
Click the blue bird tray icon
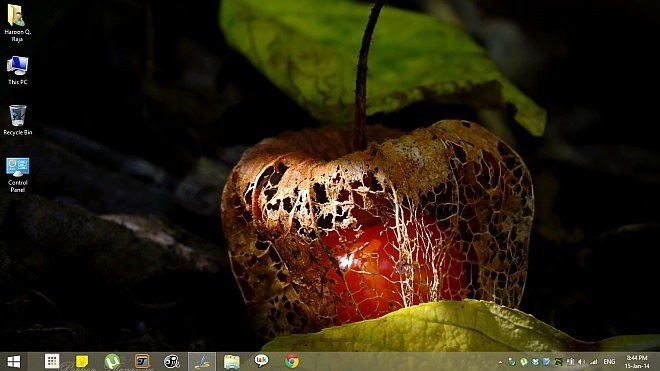pos(535,362)
